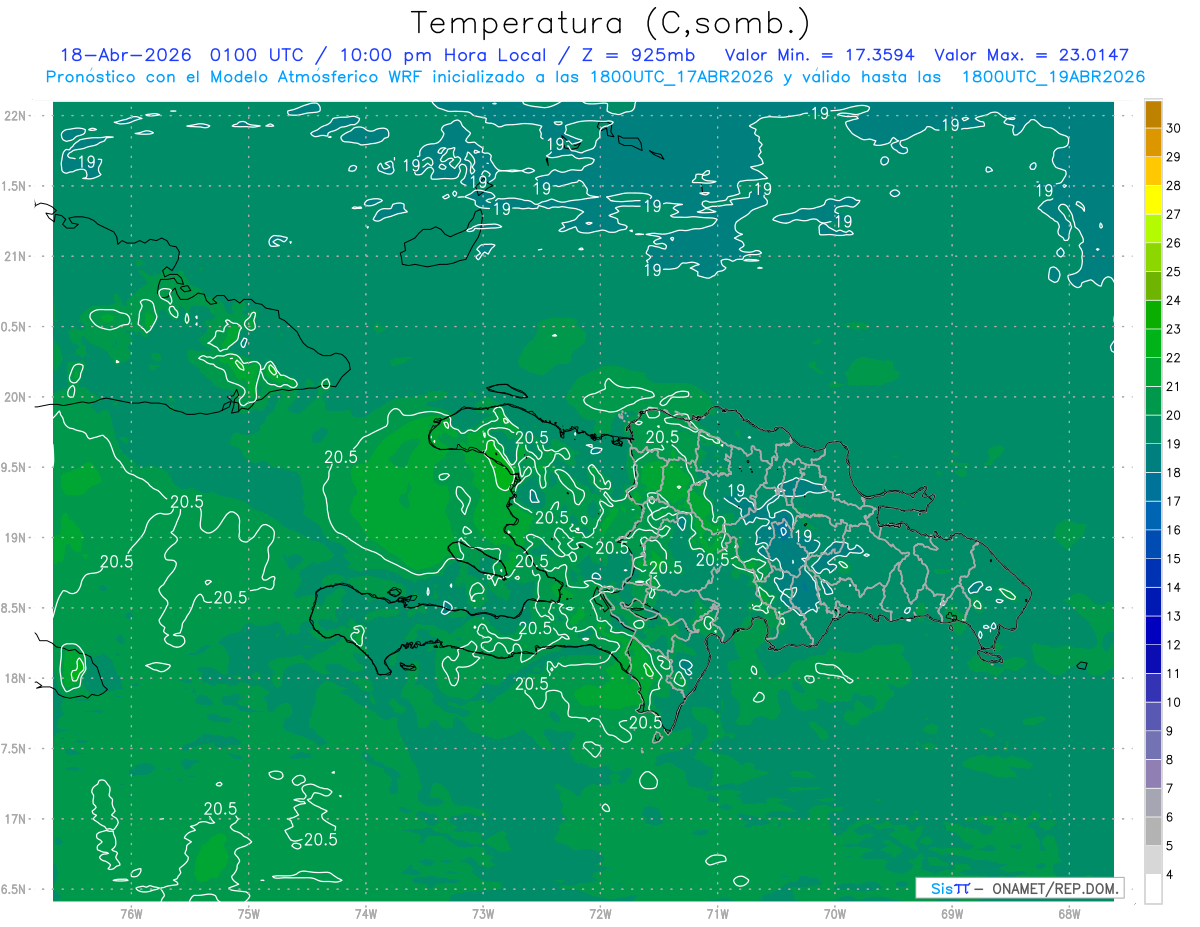Click the Valor Max. = 23.0147 readout
This screenshot has height=927, width=1200.
tap(1031, 55)
